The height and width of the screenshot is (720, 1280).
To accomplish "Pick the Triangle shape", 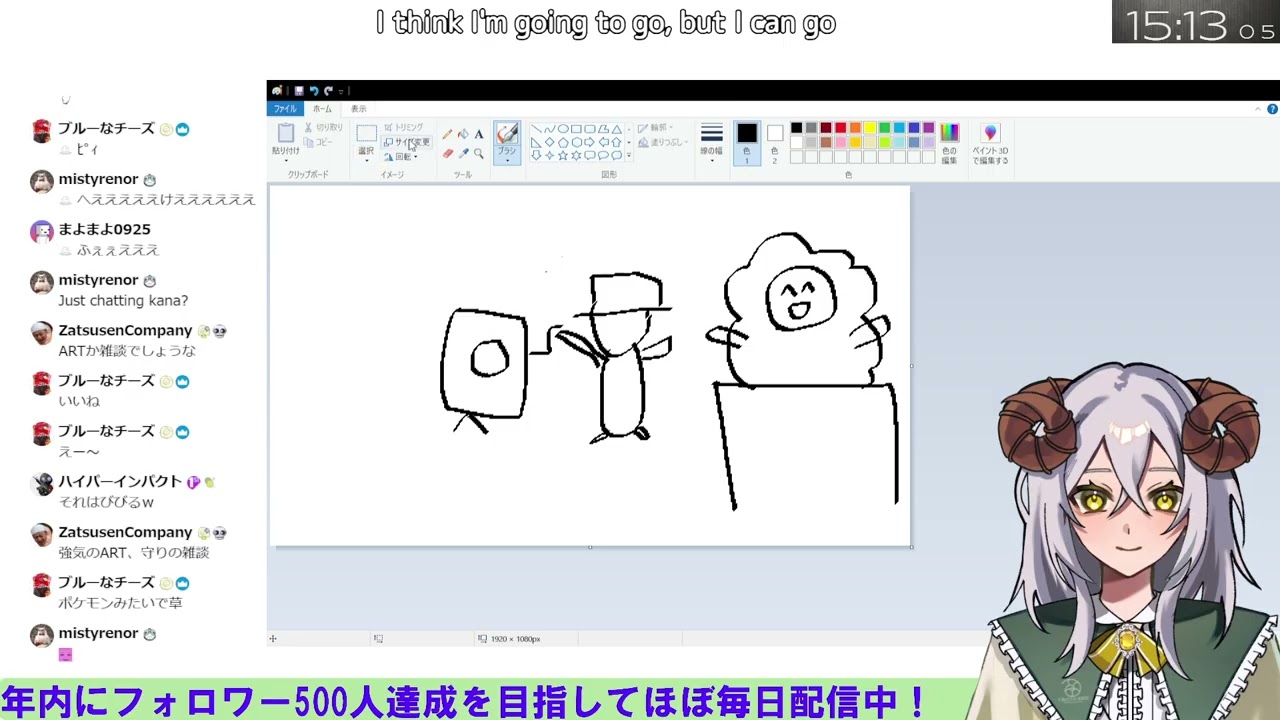I will [616, 129].
